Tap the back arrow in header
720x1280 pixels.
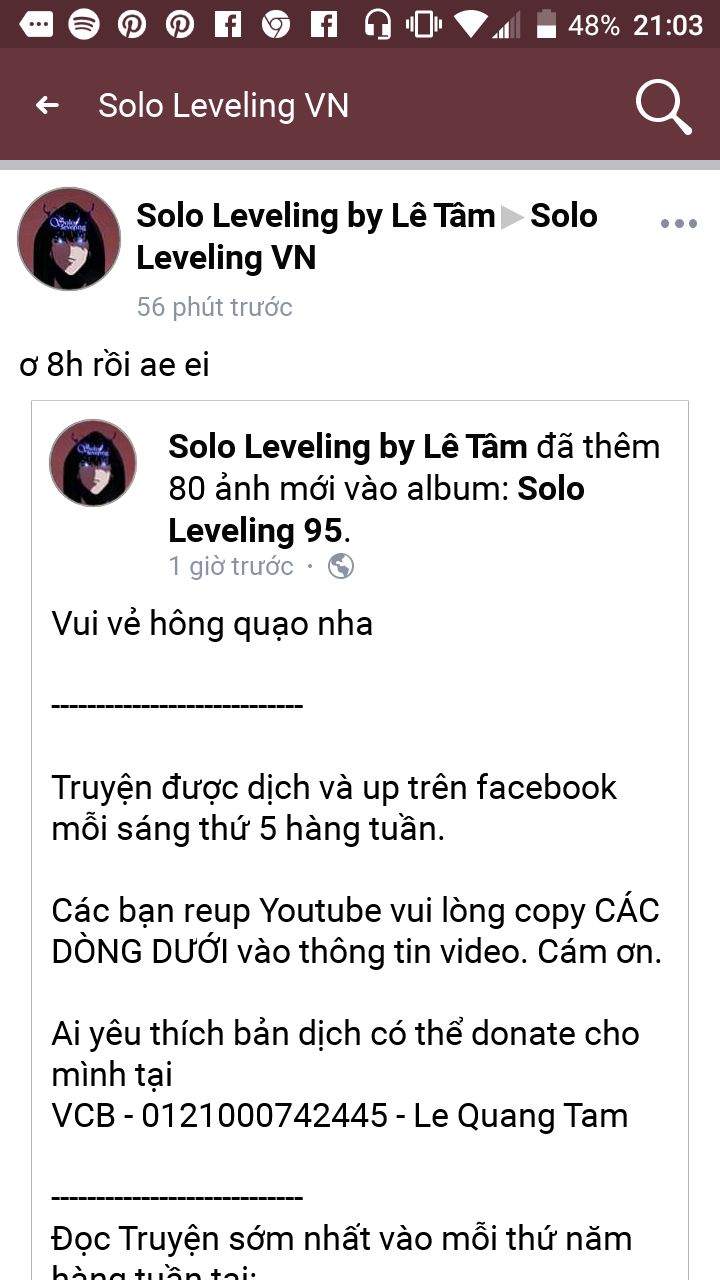[47, 105]
